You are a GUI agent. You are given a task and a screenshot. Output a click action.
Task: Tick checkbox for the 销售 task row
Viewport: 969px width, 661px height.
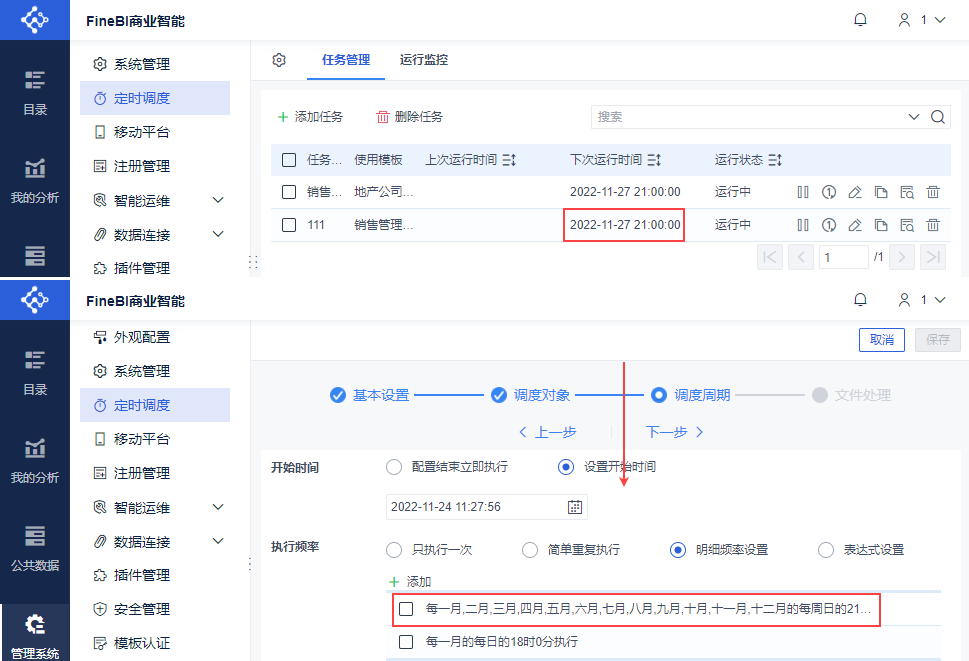pyautogui.click(x=289, y=192)
